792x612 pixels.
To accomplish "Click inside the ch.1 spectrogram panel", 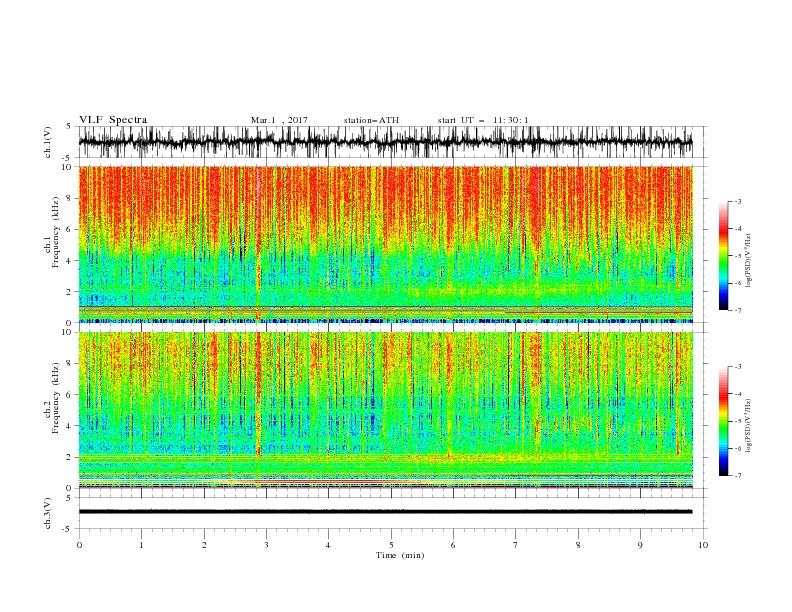I will [x=386, y=244].
